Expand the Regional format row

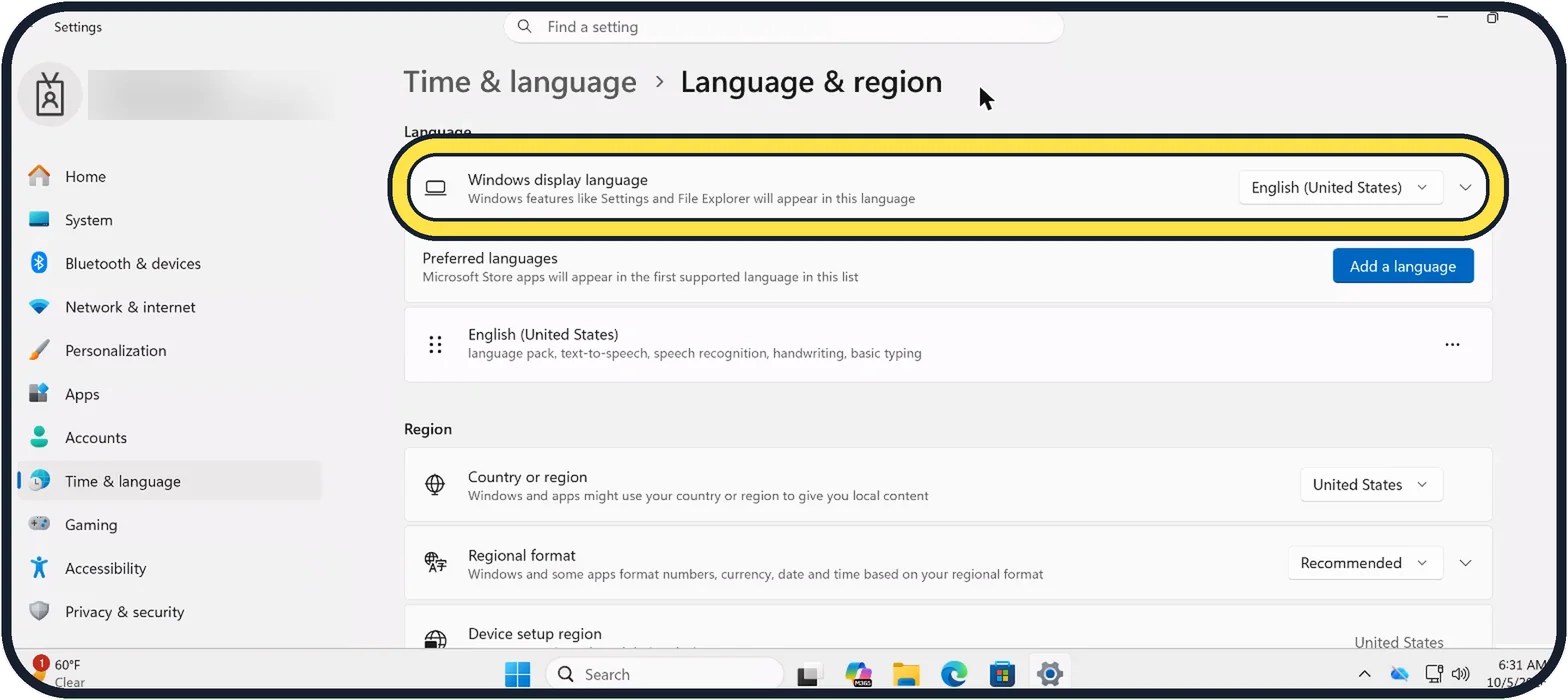click(x=1466, y=563)
